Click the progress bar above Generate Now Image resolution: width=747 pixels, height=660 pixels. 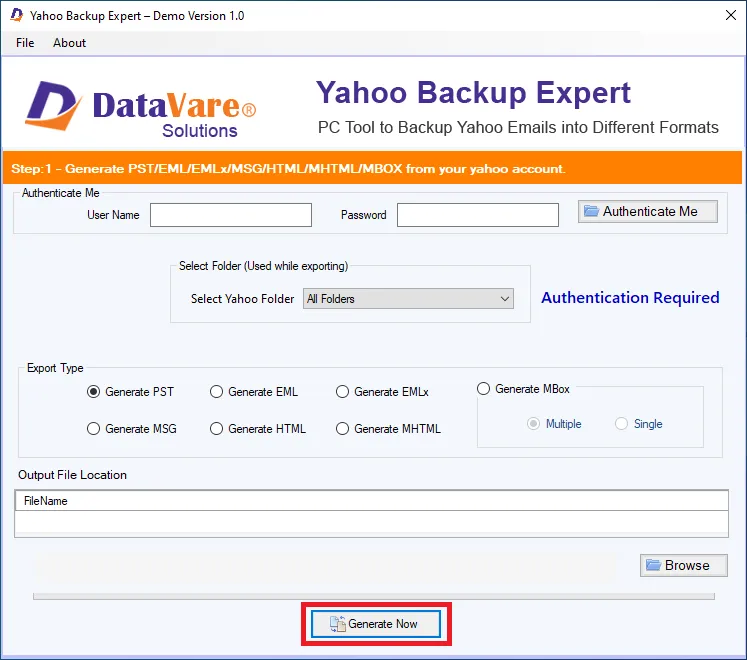(374, 597)
